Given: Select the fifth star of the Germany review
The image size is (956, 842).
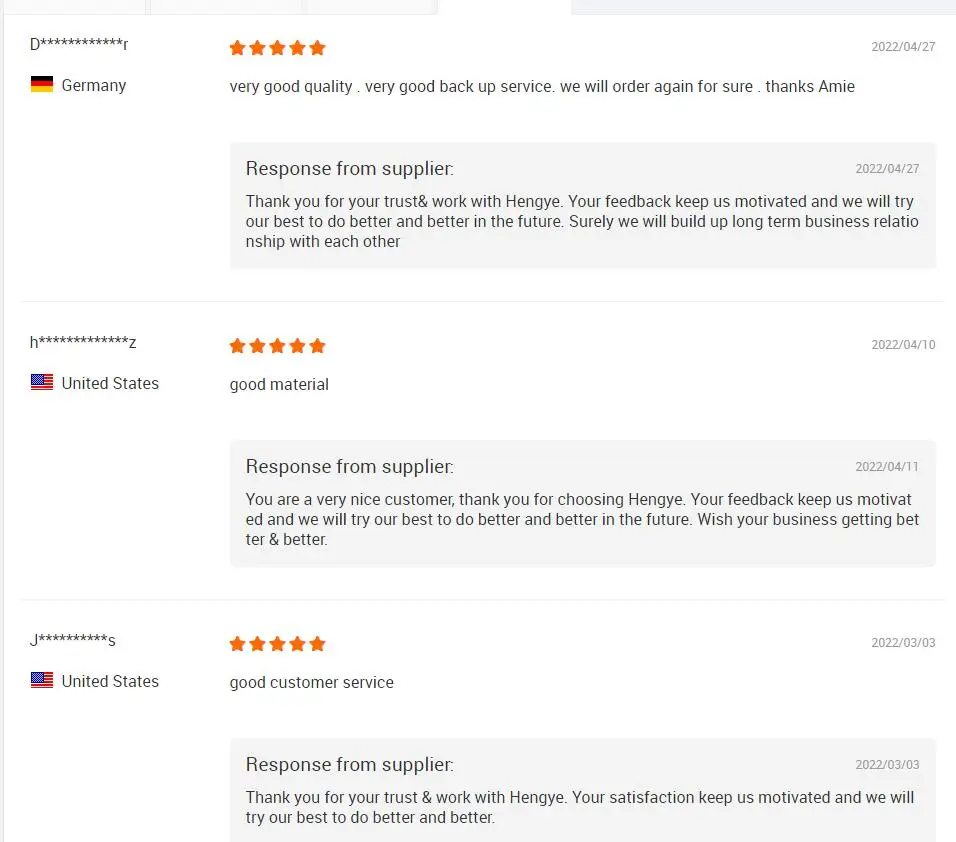Looking at the screenshot, I should (x=317, y=47).
